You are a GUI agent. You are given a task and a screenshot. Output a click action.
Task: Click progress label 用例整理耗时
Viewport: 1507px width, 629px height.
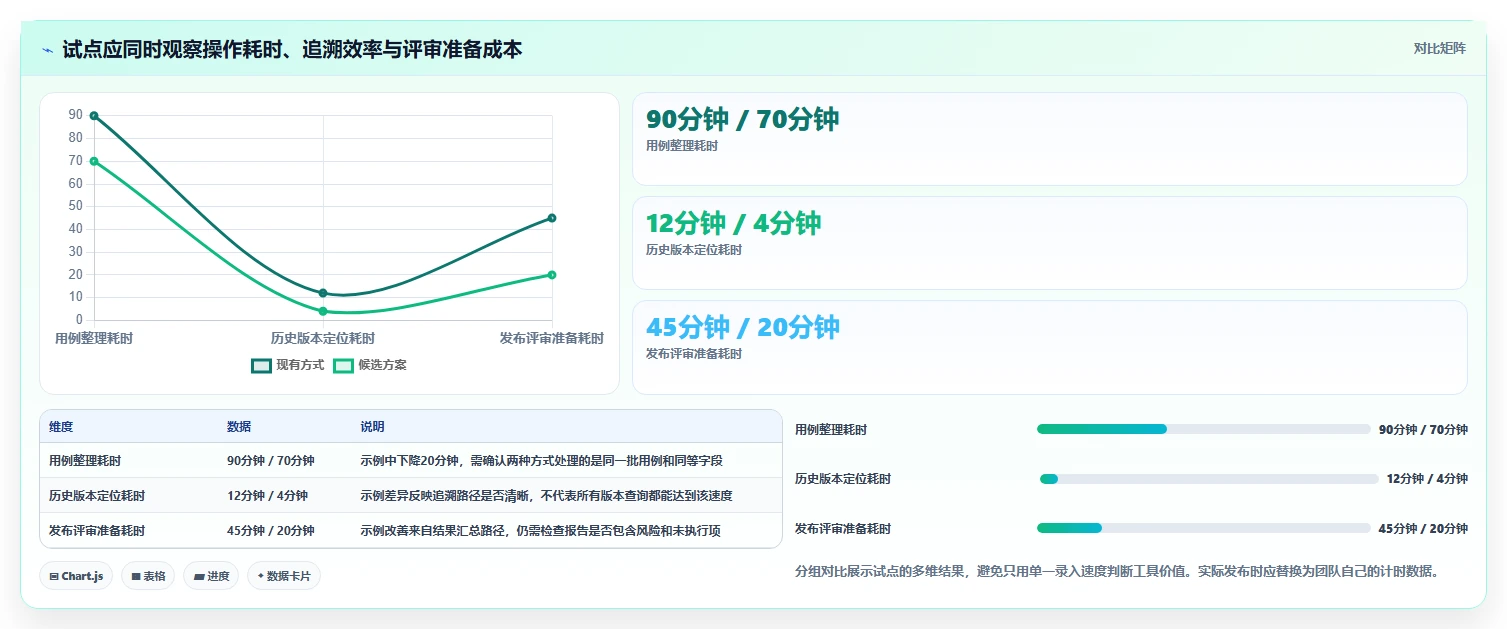831,430
